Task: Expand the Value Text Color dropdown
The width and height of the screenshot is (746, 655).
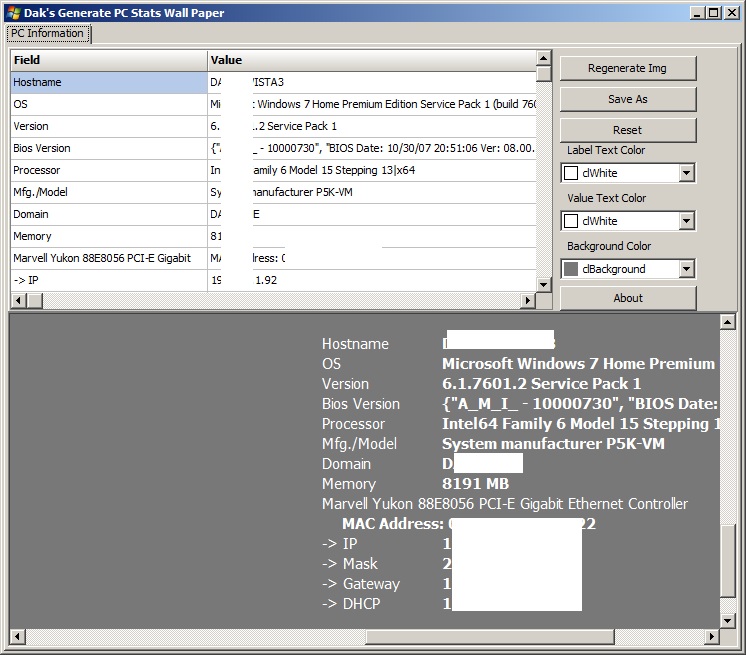Action: [x=686, y=221]
